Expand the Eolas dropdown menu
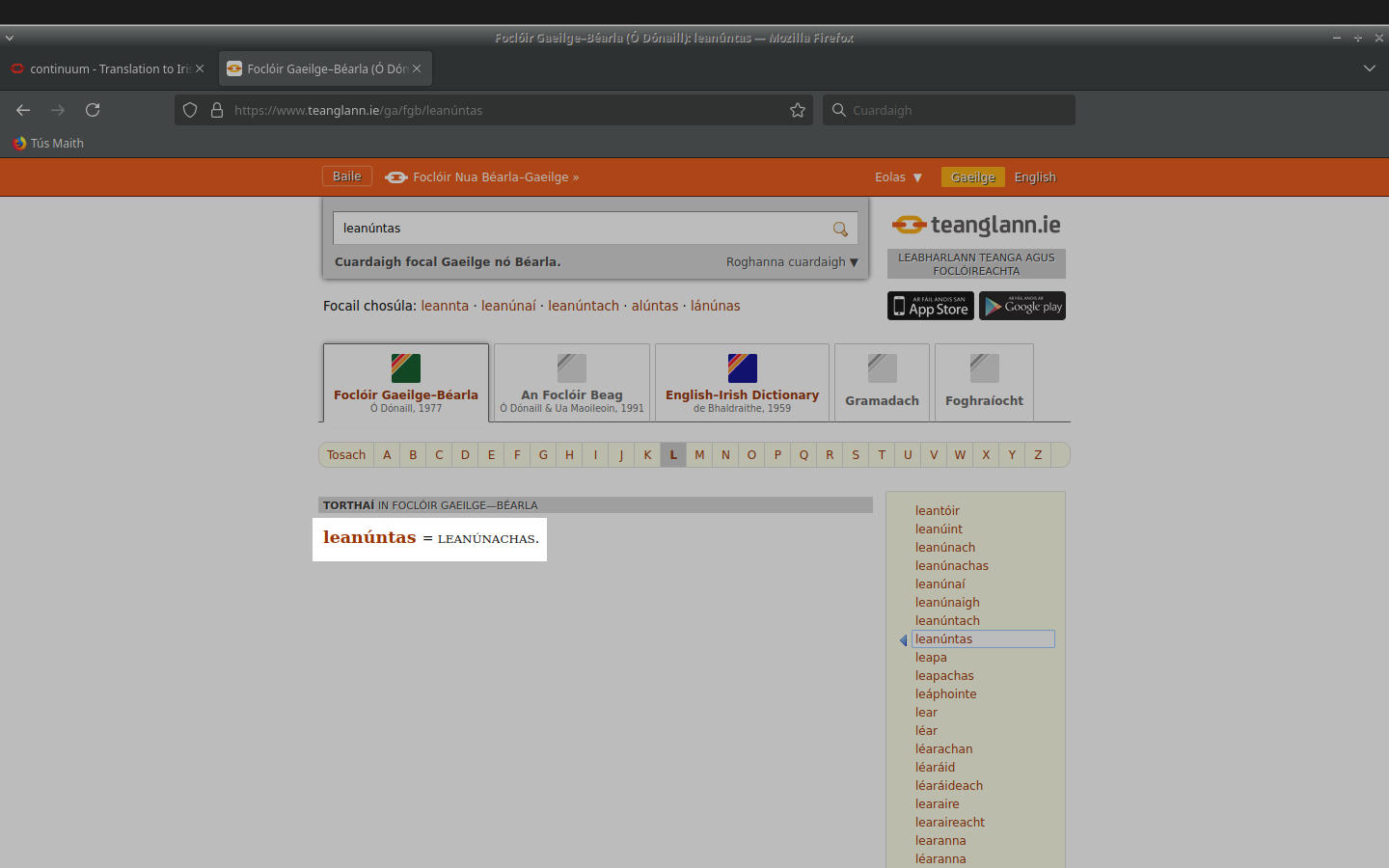 click(898, 177)
